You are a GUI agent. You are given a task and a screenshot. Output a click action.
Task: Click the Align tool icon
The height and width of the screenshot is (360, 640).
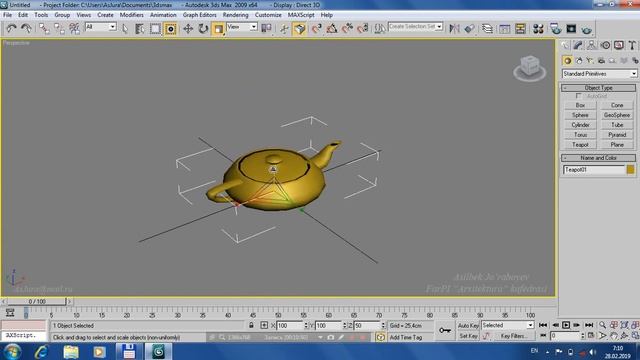(x=469, y=29)
